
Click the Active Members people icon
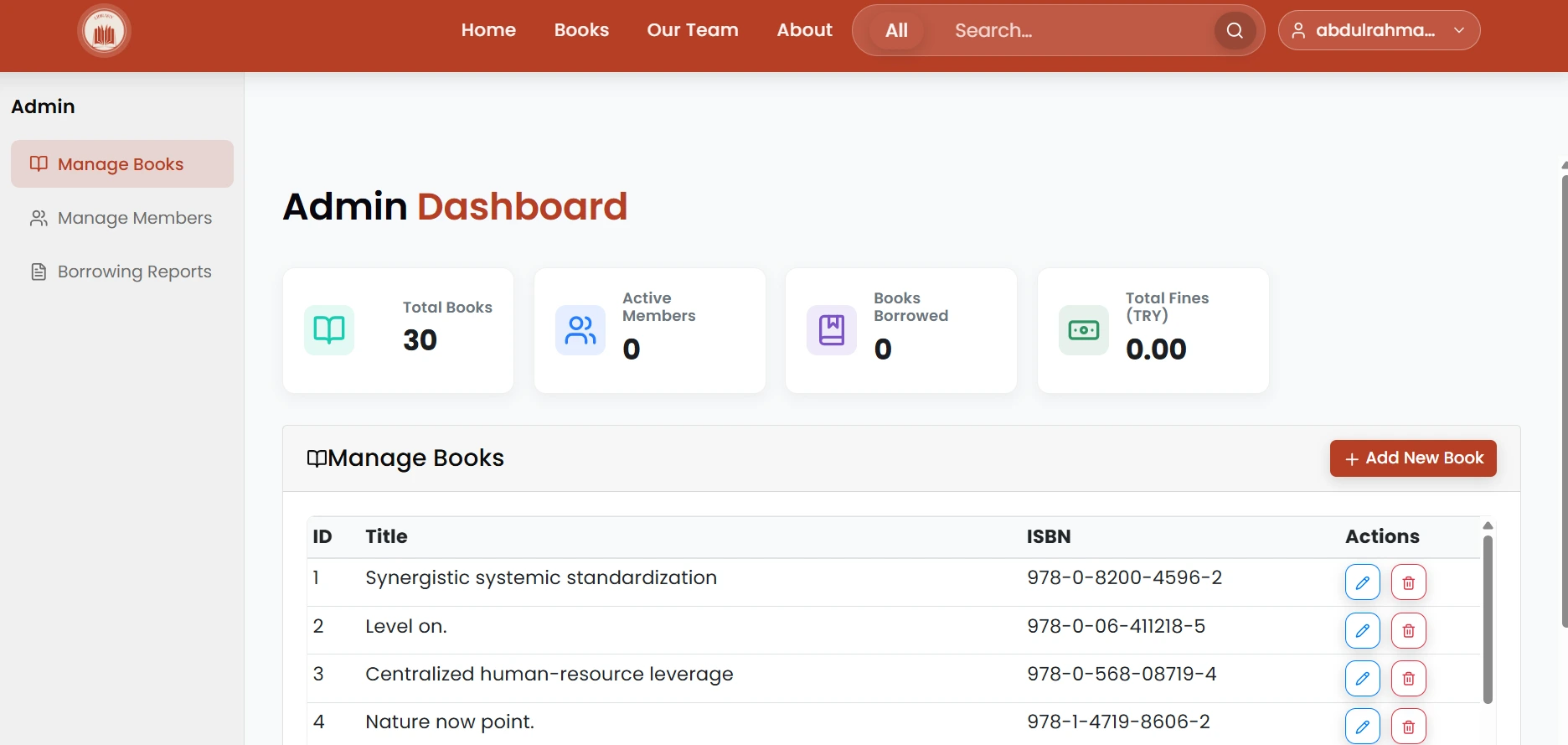pos(580,330)
